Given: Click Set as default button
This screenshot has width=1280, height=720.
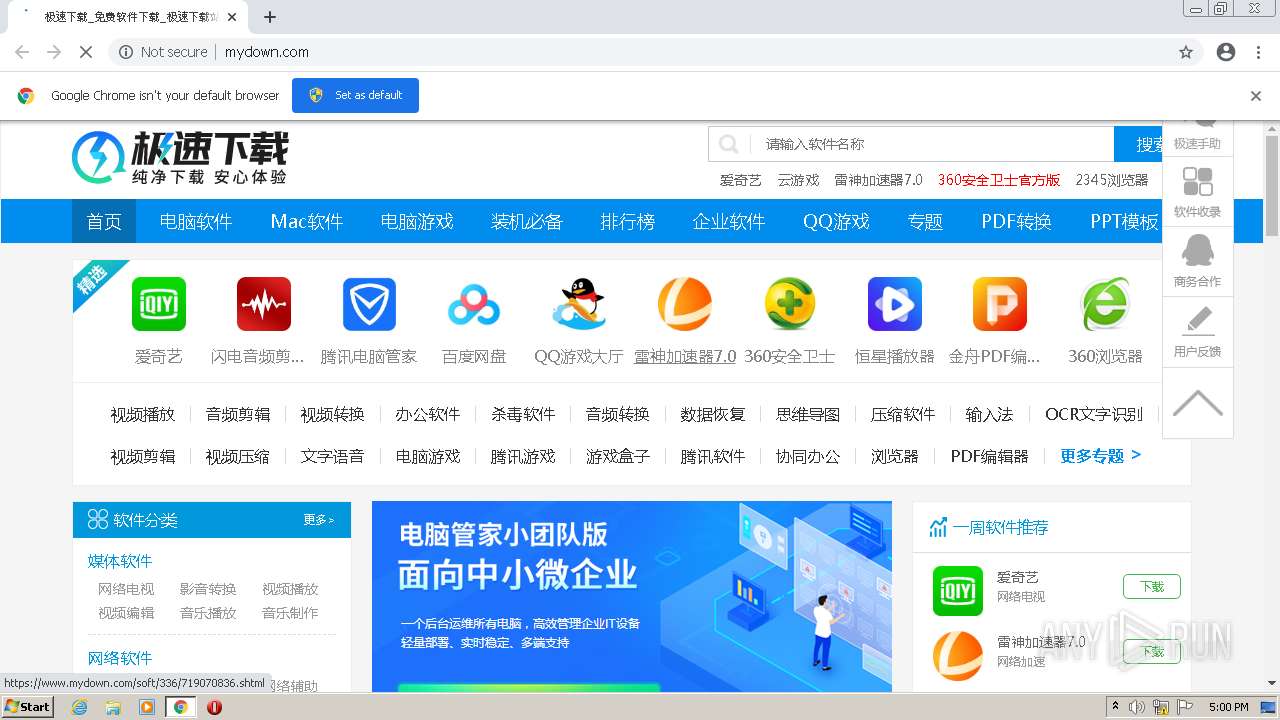Looking at the screenshot, I should 355,95.
